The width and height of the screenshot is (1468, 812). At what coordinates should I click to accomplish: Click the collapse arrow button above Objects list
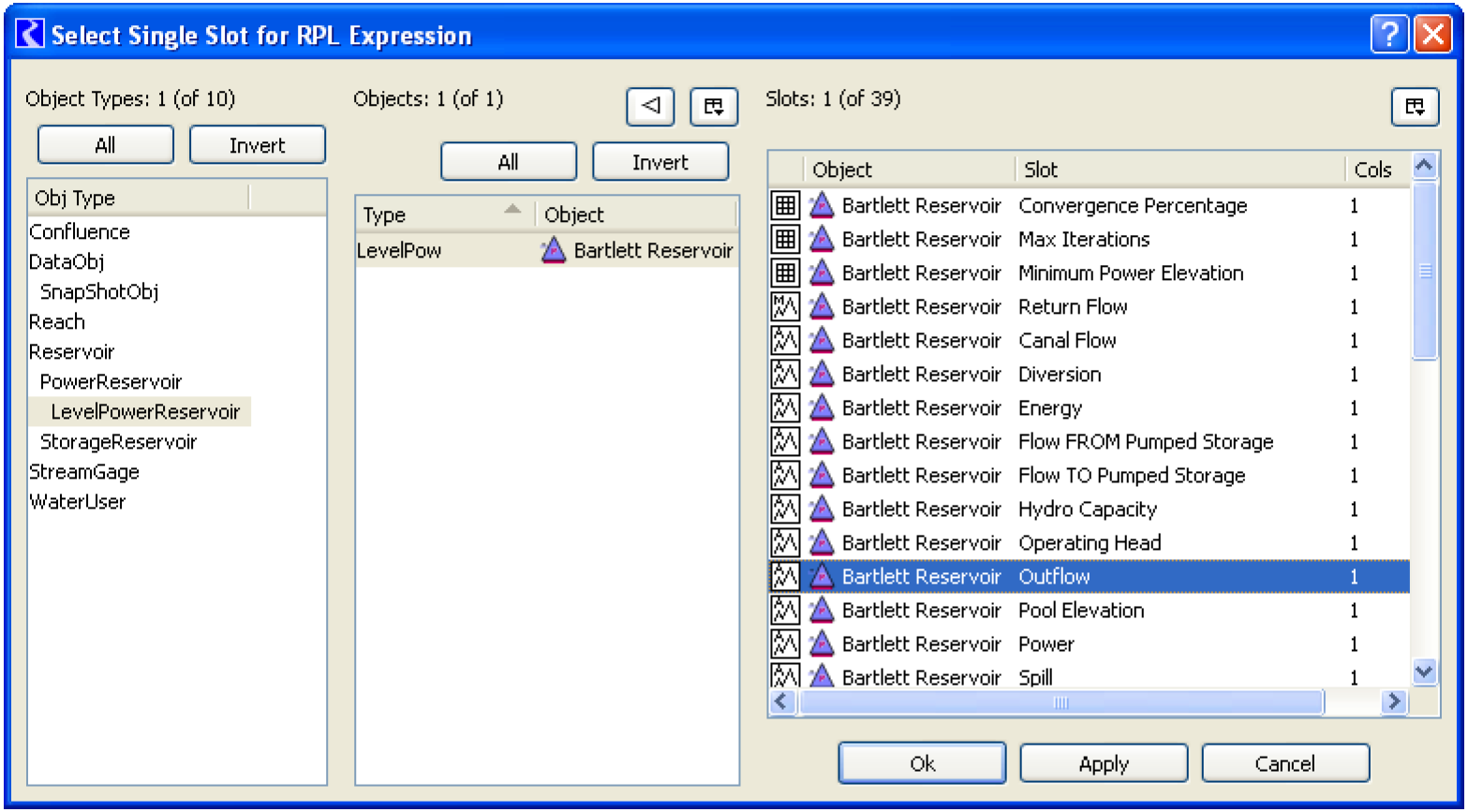tap(650, 107)
